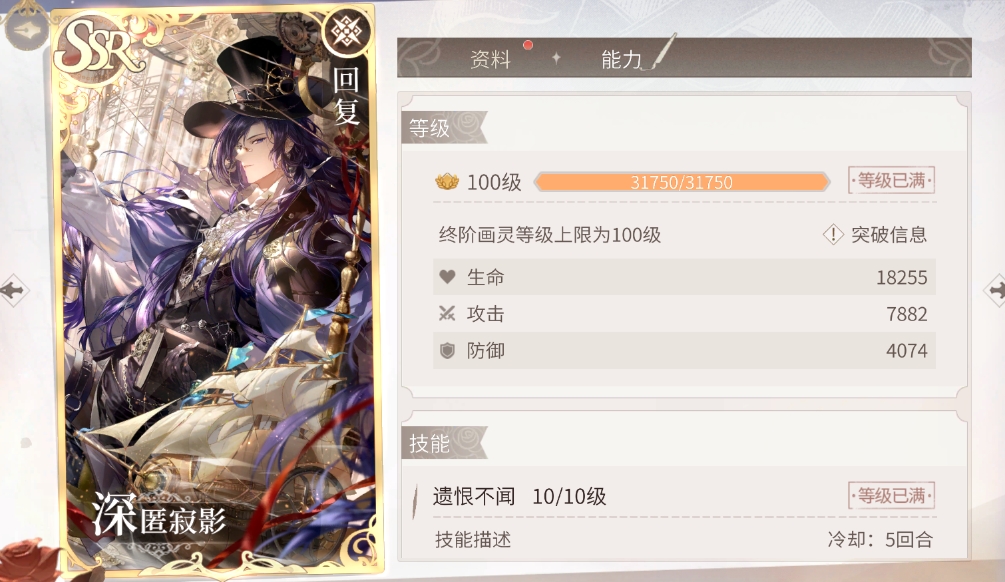Click the heart 生命 stat icon
This screenshot has height=582, width=1005.
click(447, 277)
